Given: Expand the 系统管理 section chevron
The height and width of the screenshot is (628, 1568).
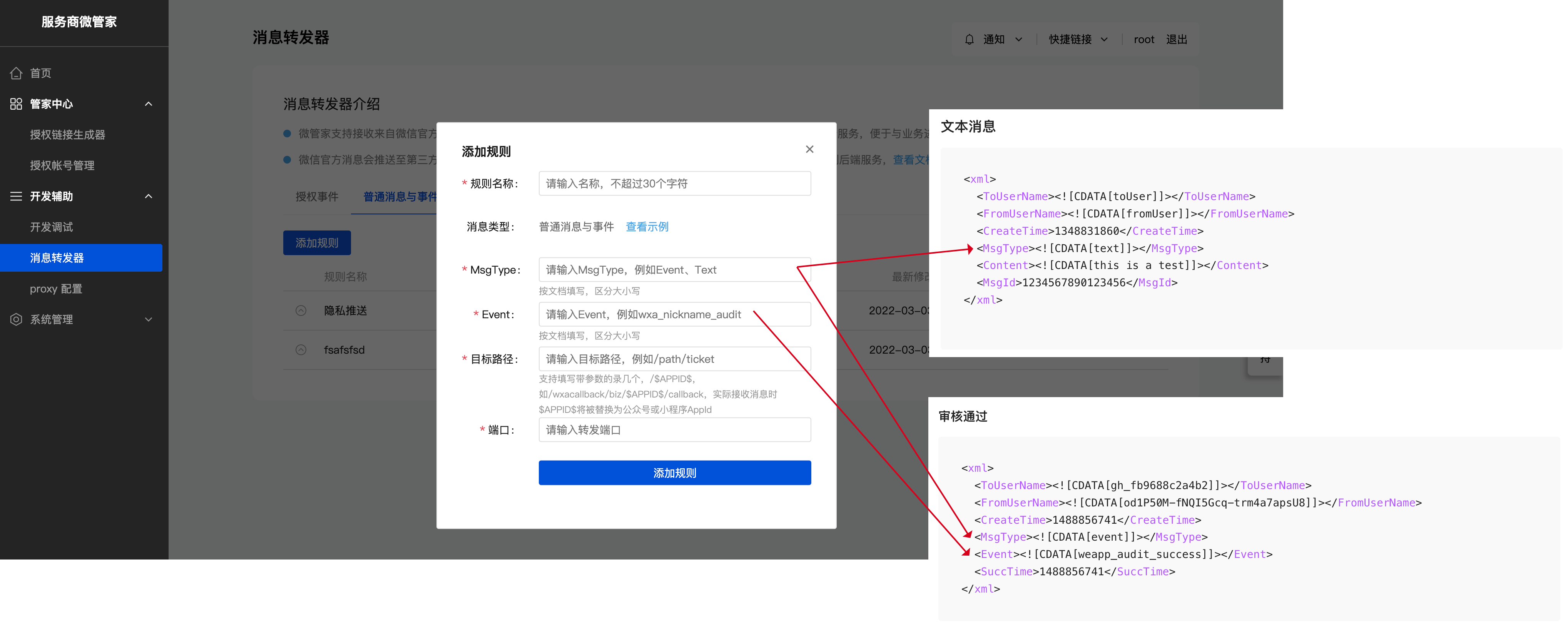Looking at the screenshot, I should click(149, 319).
